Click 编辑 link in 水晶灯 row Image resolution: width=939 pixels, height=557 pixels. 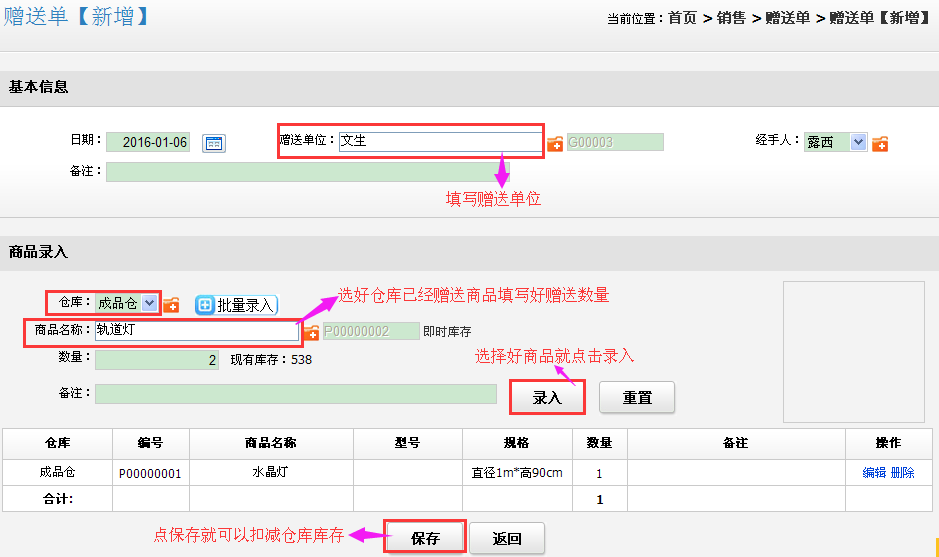(x=874, y=473)
